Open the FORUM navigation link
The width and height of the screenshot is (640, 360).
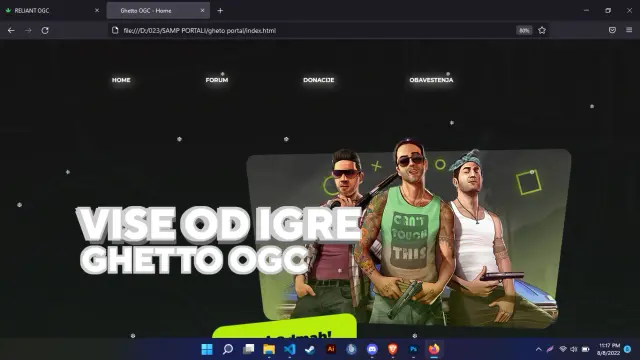click(x=217, y=80)
